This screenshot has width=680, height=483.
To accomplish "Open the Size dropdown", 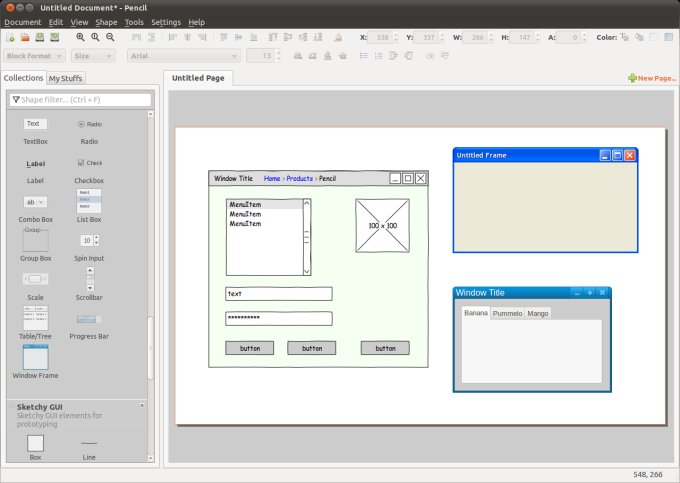I will [93, 56].
